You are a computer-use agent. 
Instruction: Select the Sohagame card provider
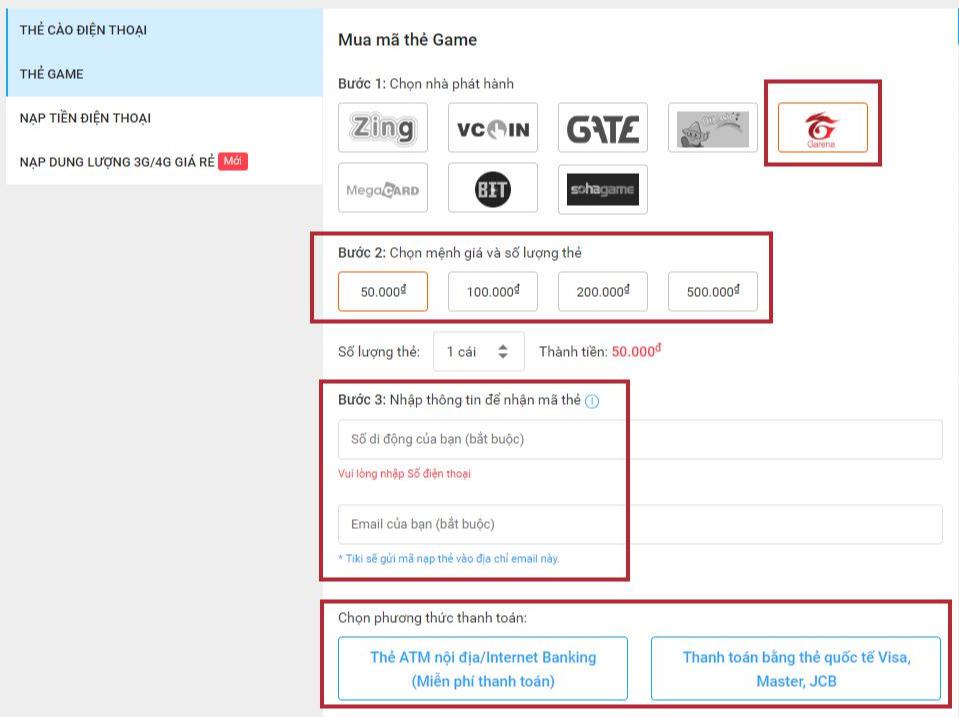(x=602, y=189)
